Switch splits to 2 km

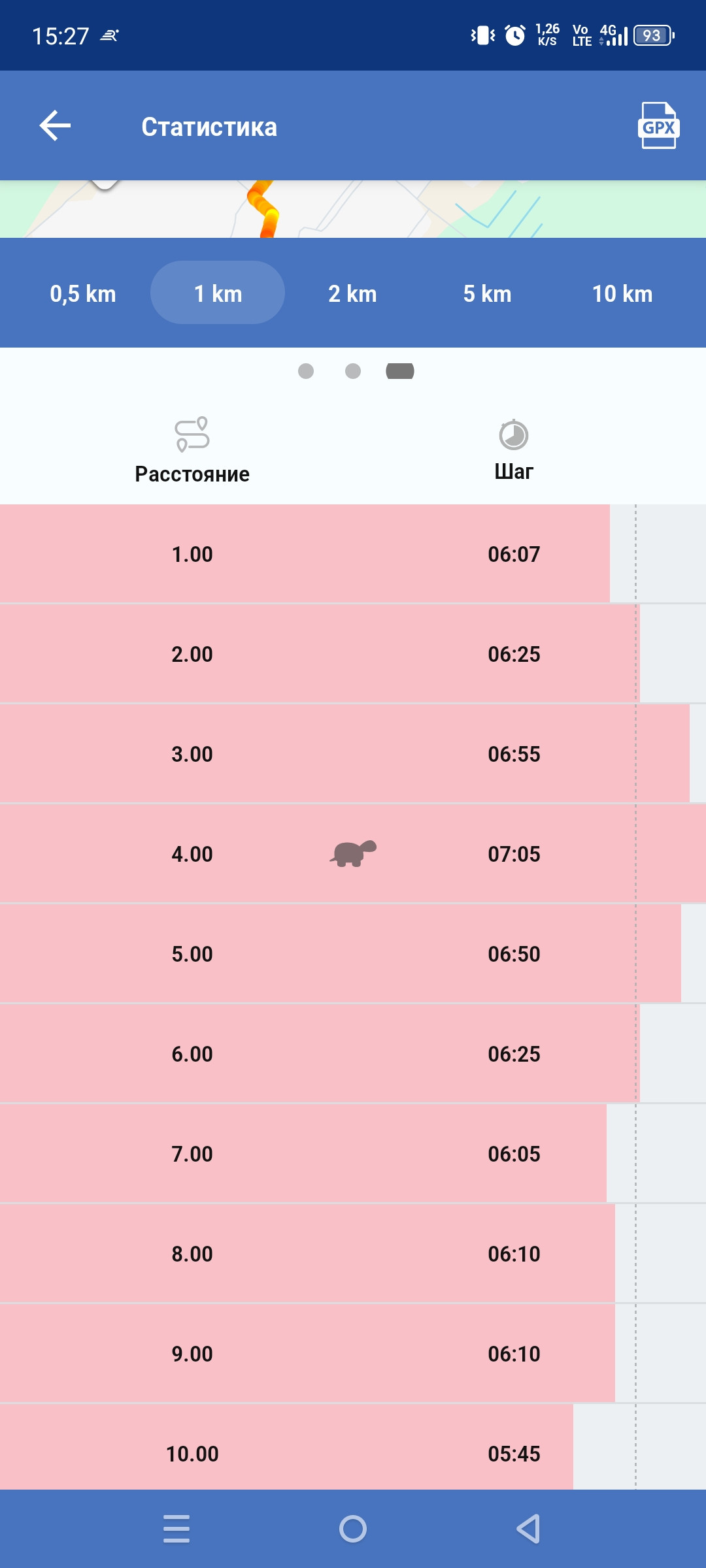352,293
